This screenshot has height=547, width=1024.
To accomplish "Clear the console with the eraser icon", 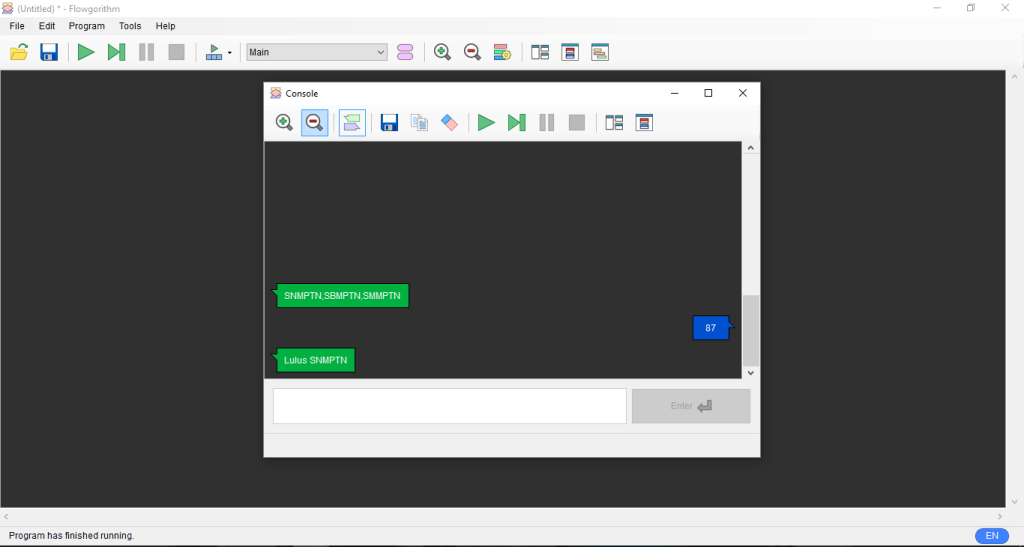I will [449, 122].
